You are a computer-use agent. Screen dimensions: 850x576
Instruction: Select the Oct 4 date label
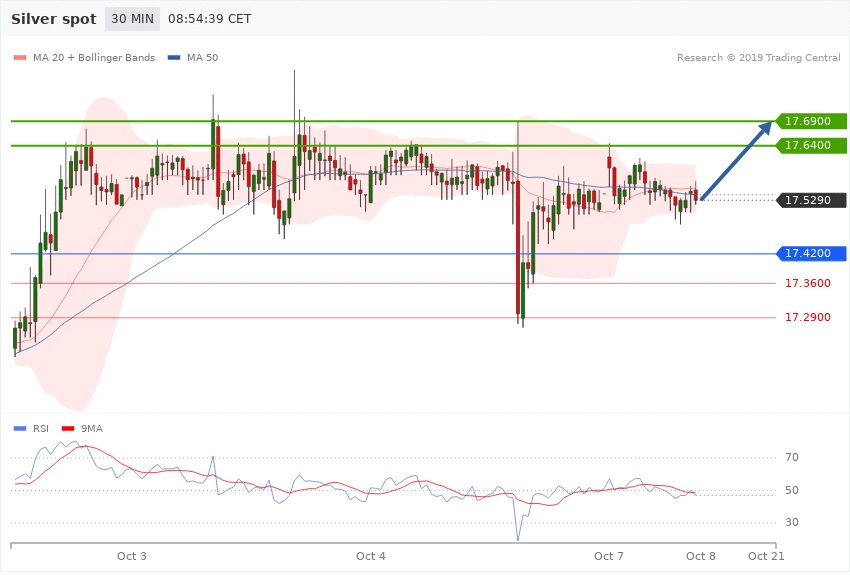coord(371,555)
